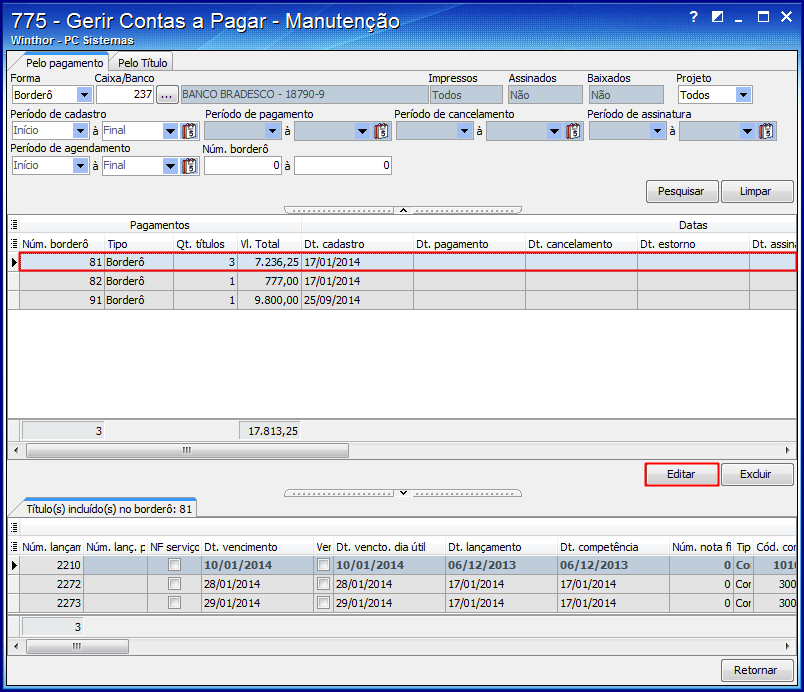Open Período de cadastro Final date dropdown
The image size is (804, 692).
[x=170, y=131]
